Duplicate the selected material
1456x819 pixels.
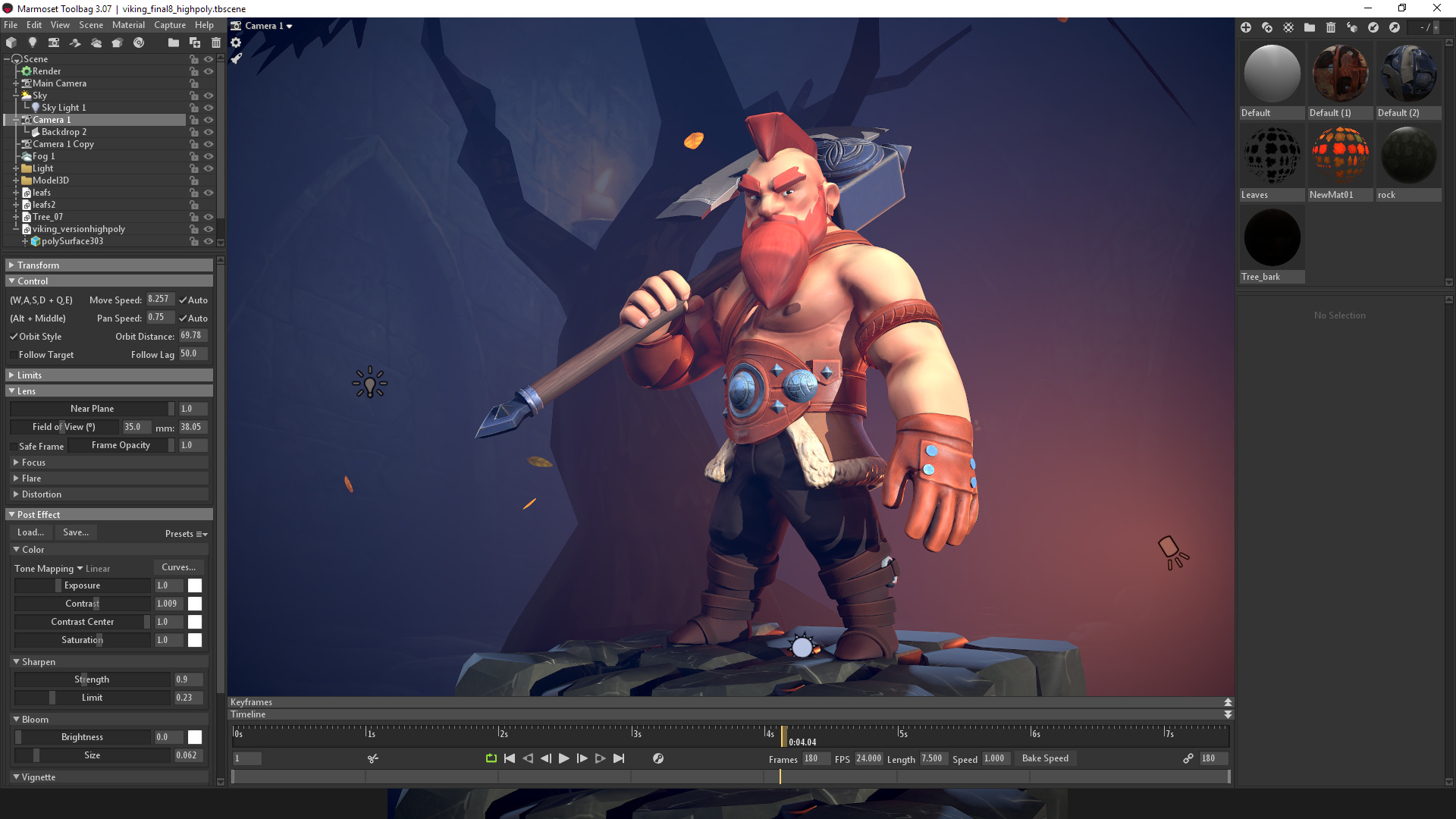pyautogui.click(x=1267, y=27)
